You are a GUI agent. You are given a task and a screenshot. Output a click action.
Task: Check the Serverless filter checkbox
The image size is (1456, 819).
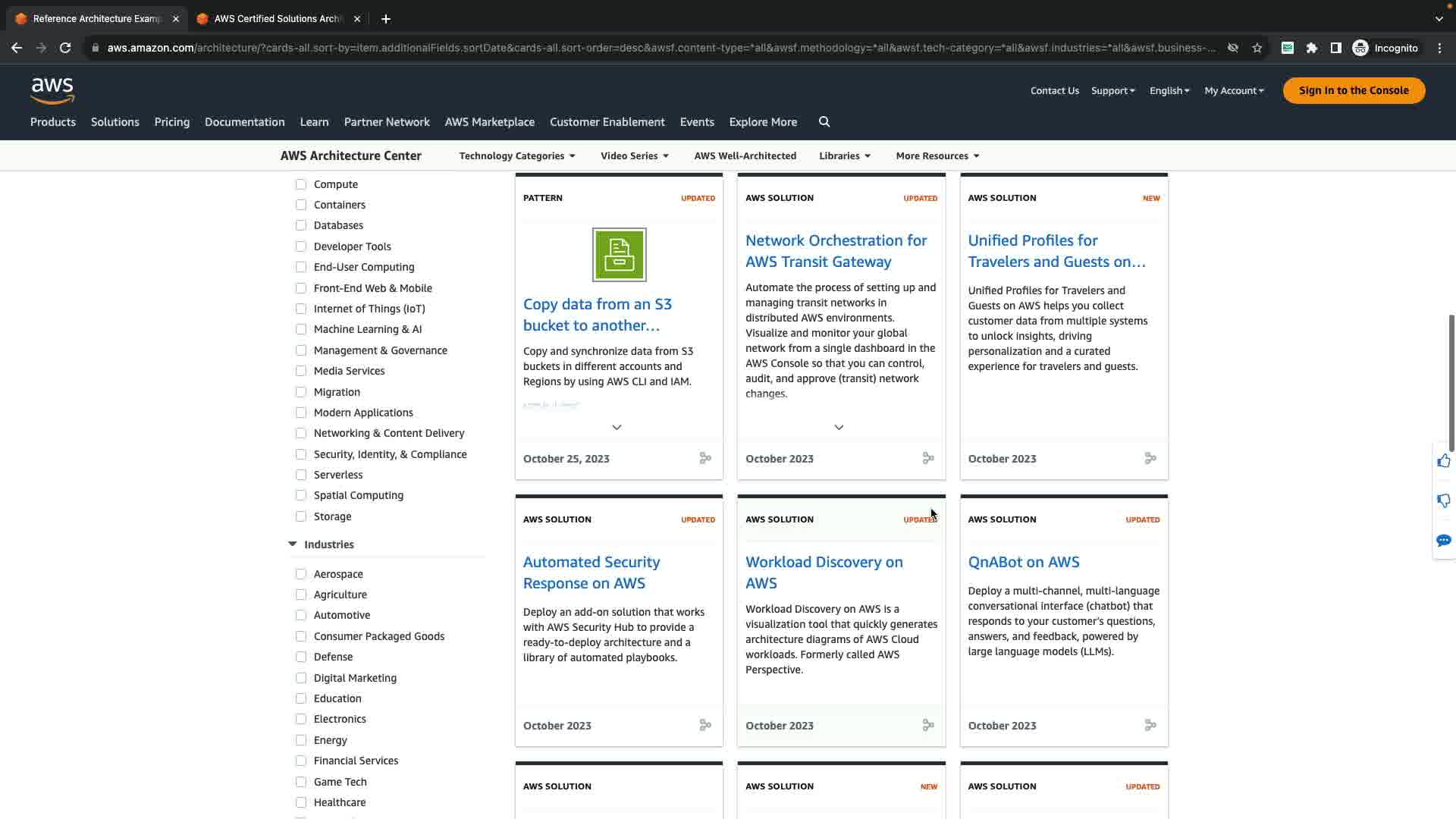pyautogui.click(x=301, y=475)
